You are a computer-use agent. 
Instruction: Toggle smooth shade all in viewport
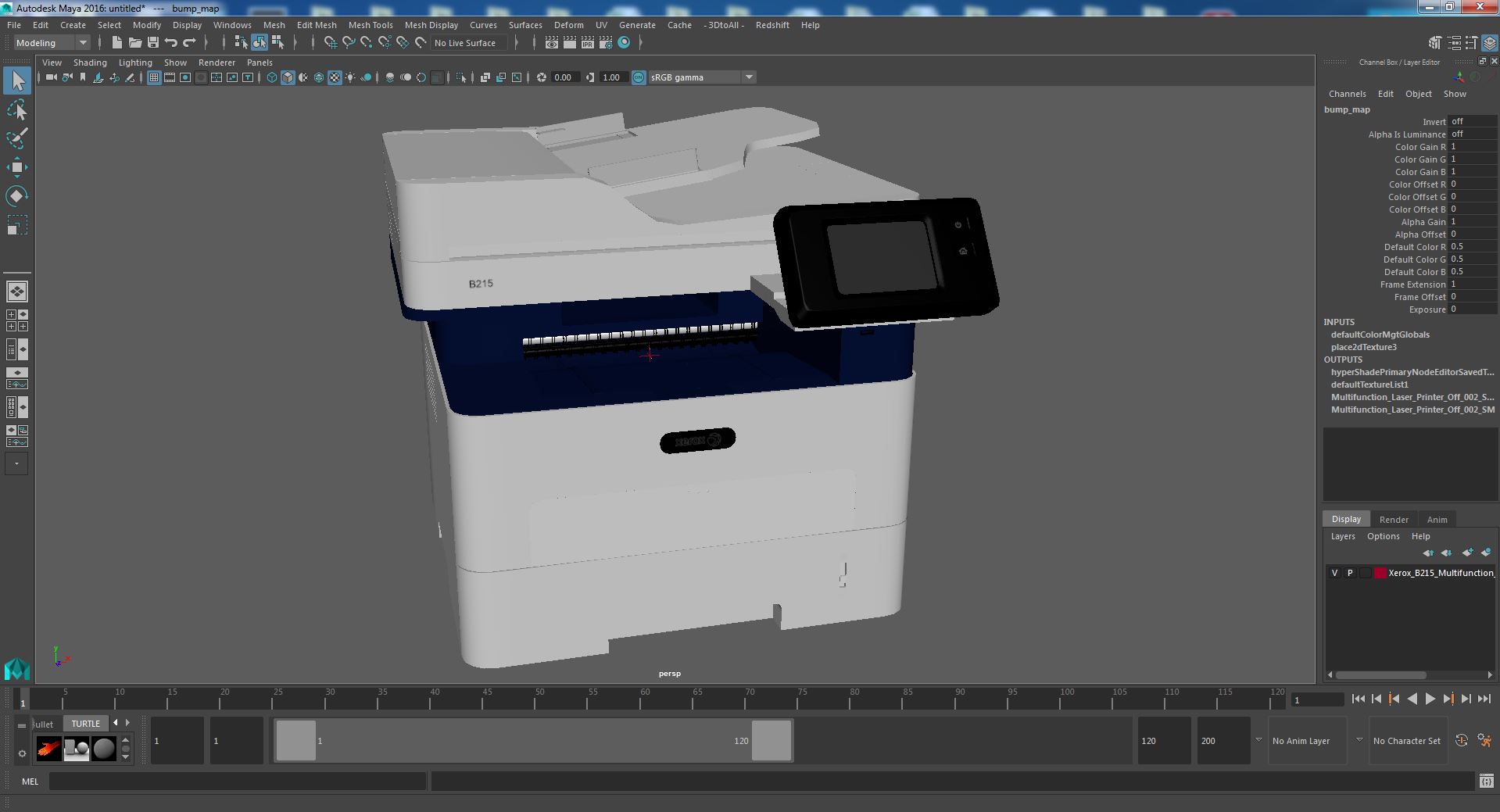click(x=288, y=77)
